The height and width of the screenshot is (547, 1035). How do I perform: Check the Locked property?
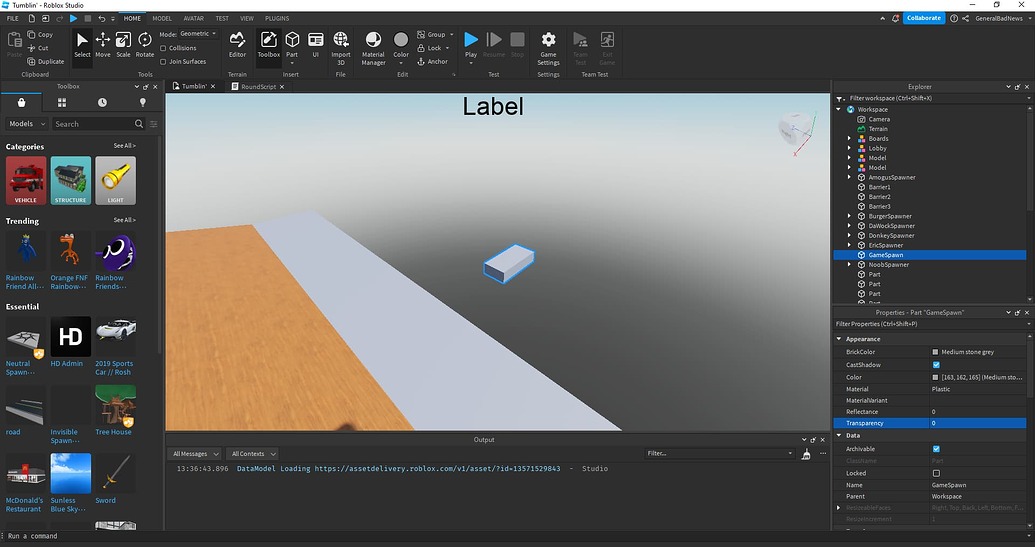(x=936, y=473)
